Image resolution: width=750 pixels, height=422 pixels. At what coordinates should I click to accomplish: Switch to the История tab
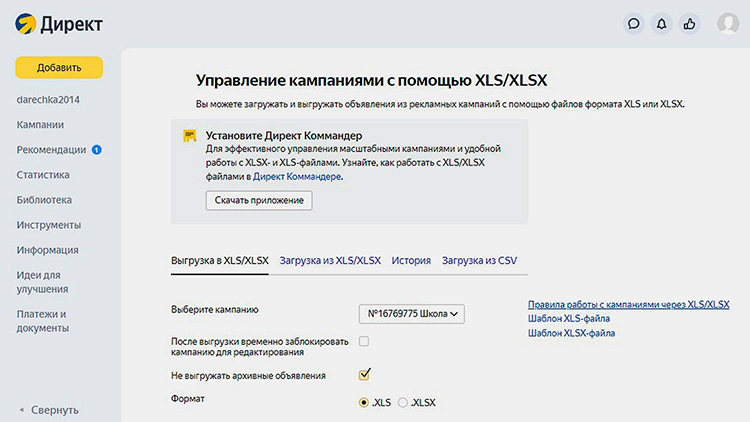411,260
